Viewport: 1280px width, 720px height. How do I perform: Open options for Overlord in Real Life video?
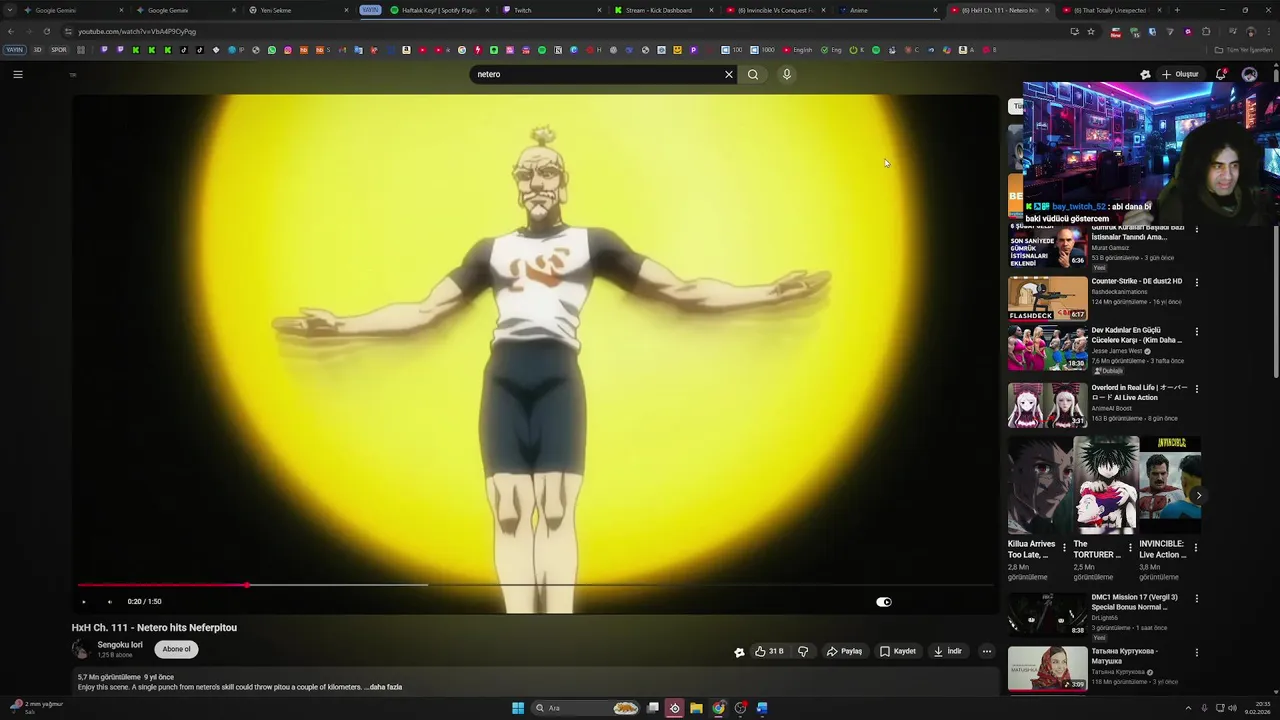tap(1197, 388)
